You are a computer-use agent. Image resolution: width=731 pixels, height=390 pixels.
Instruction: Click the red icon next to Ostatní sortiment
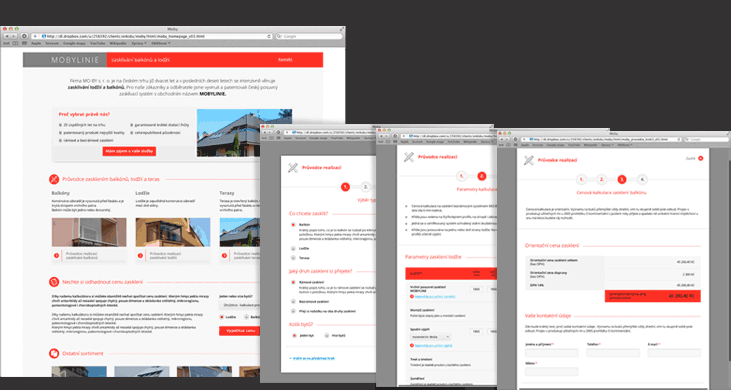coord(54,353)
